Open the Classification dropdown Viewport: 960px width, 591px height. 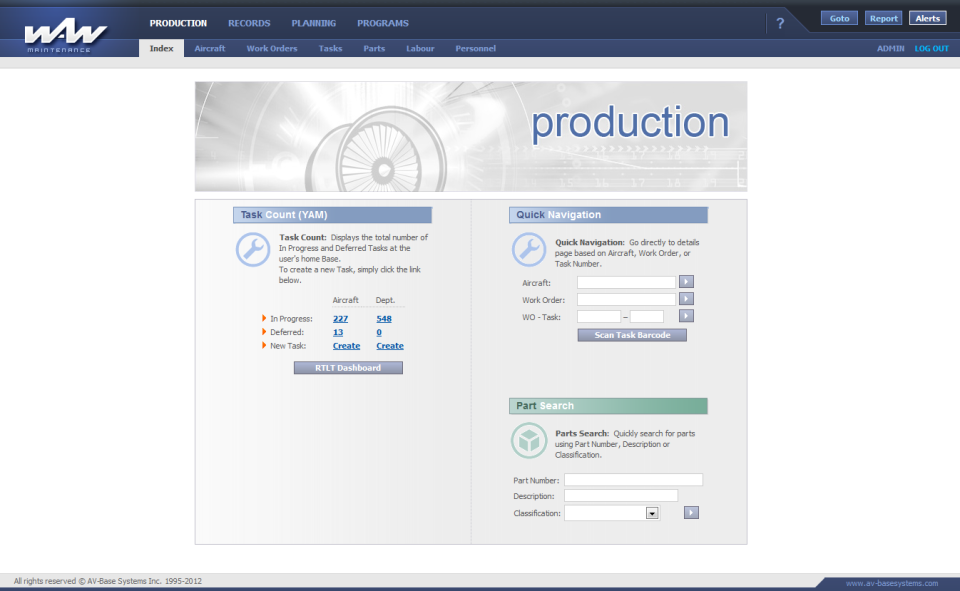coord(653,512)
